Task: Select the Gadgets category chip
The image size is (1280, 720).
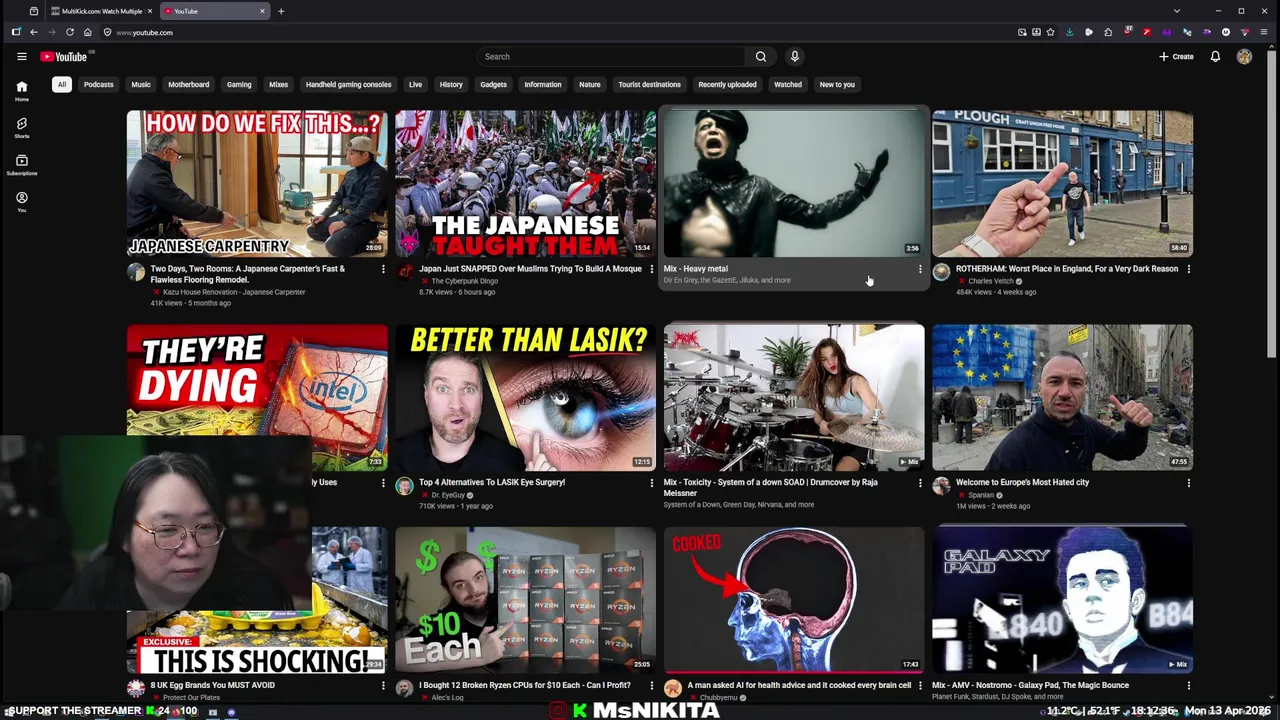Action: [x=493, y=84]
